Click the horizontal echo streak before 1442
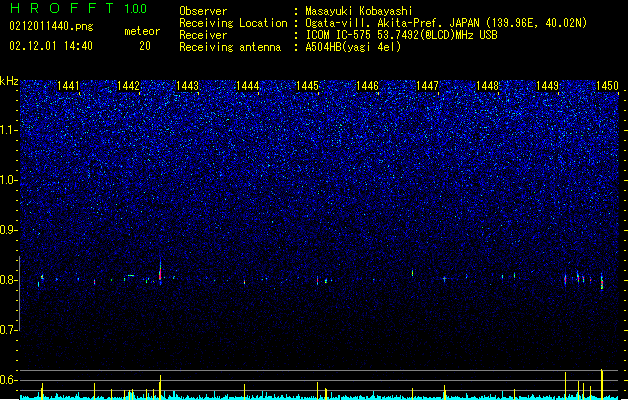 [x=131, y=276]
